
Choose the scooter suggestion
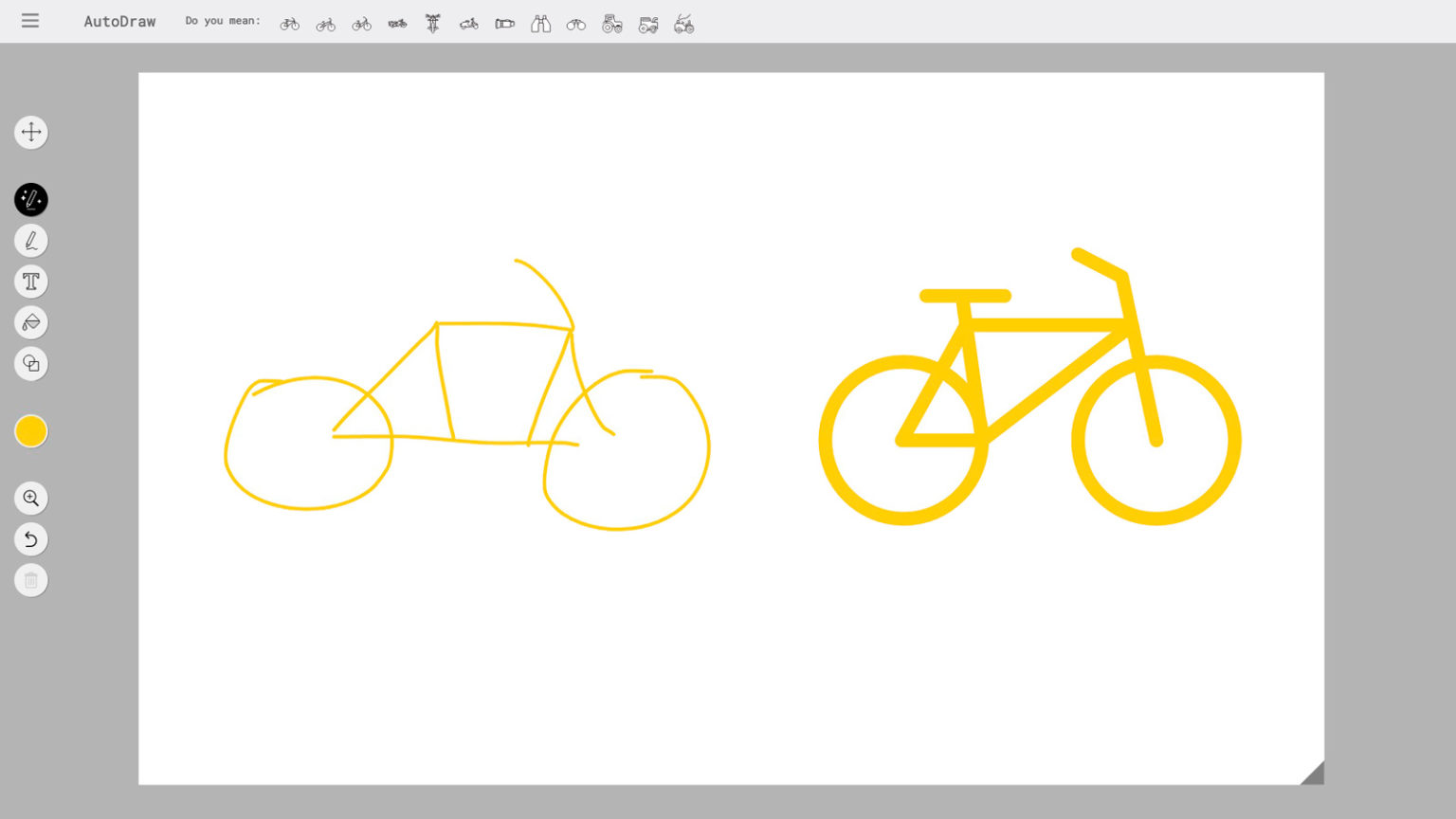point(469,24)
